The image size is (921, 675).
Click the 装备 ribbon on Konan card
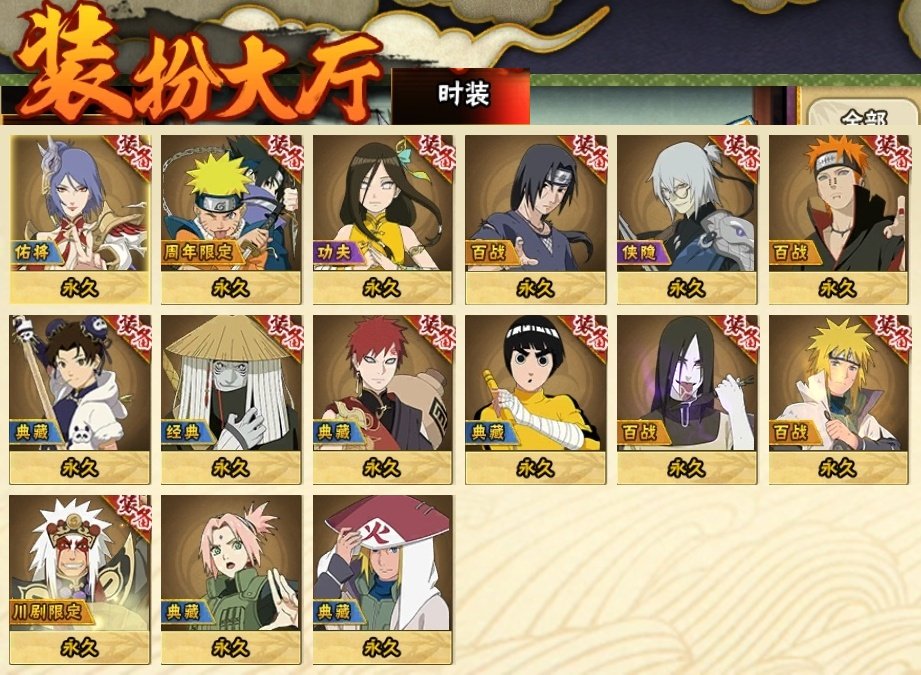coord(132,153)
